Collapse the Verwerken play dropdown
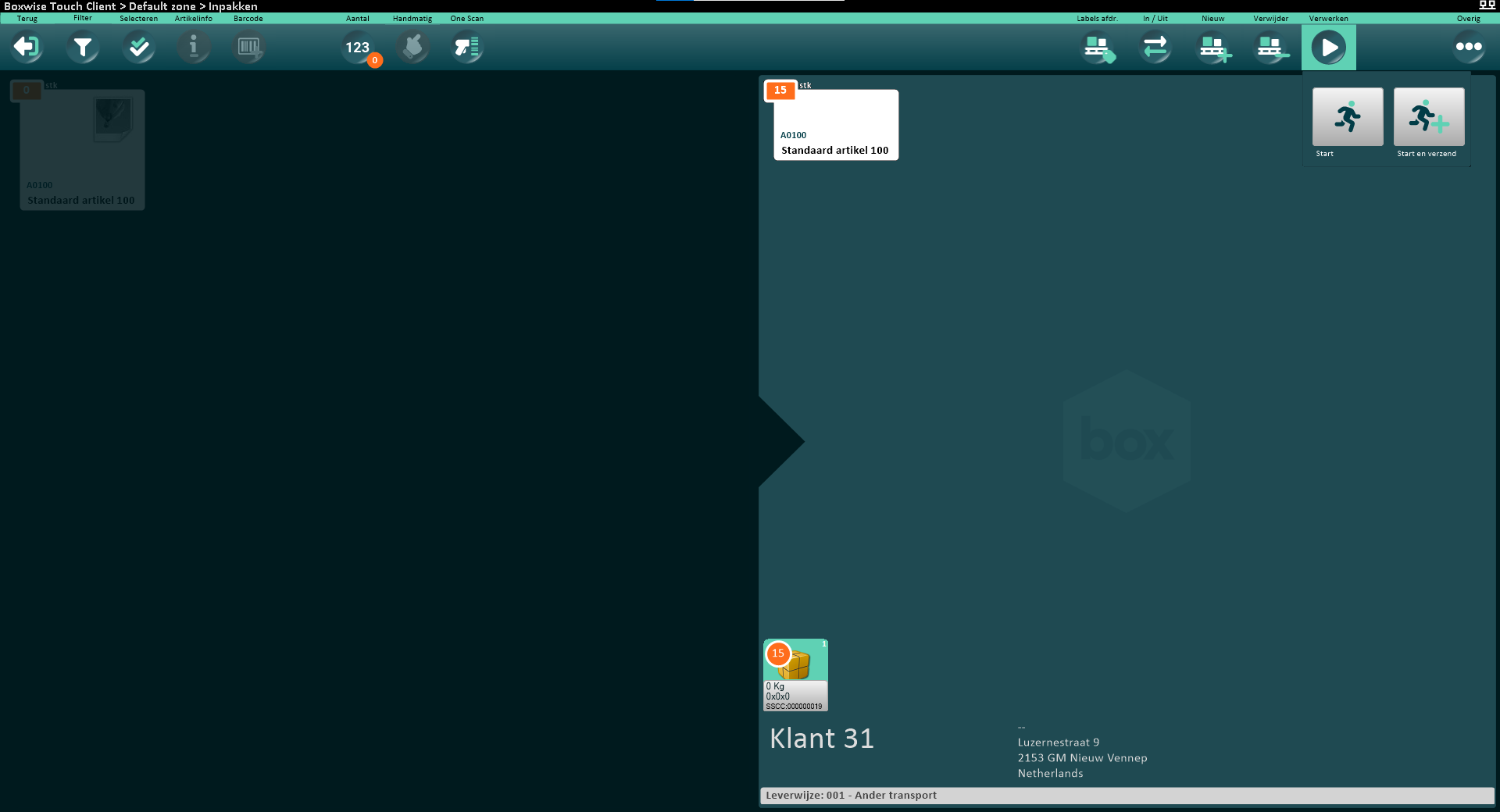 1328,48
